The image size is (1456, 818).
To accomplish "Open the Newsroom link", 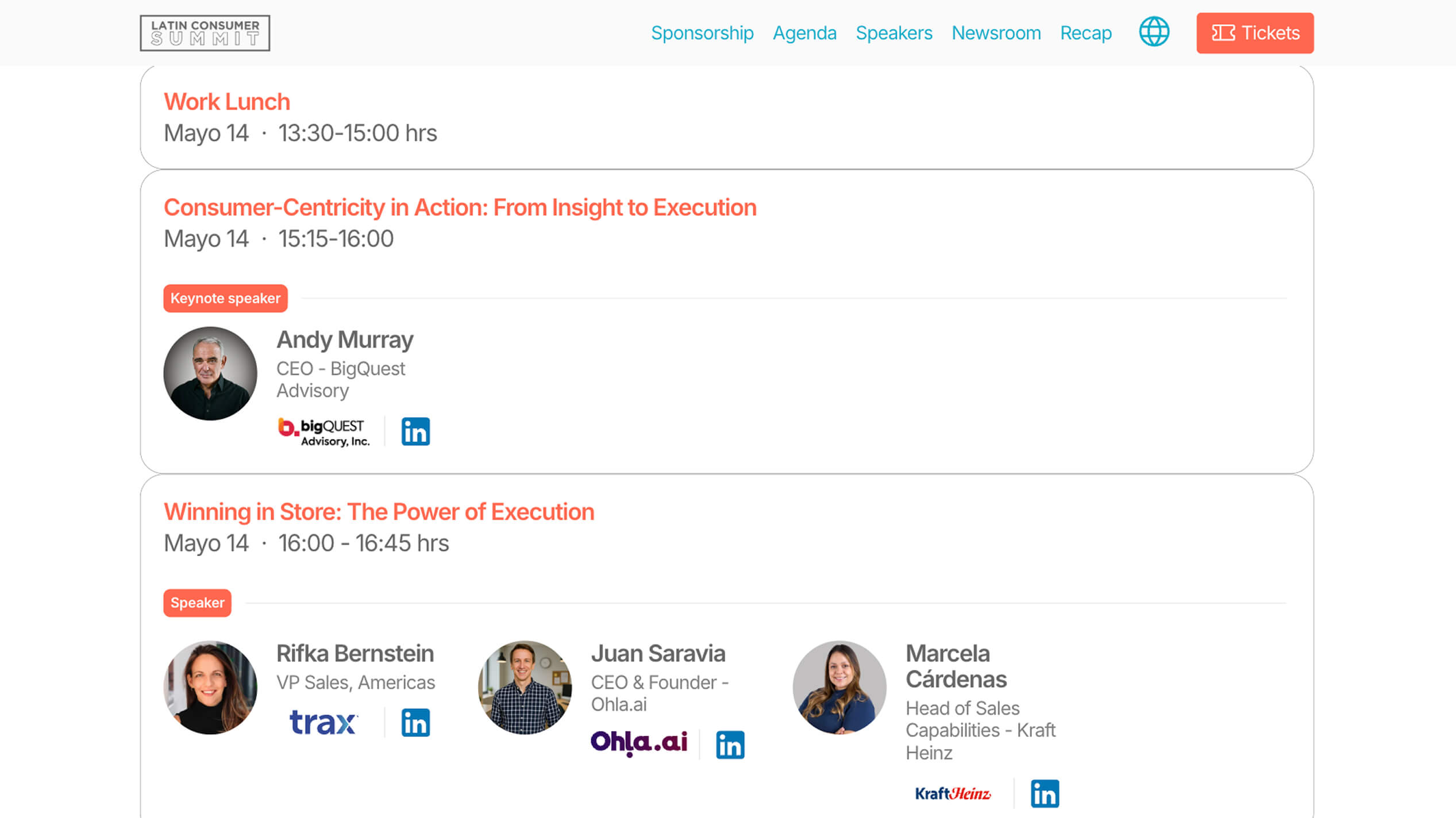I will tap(996, 33).
